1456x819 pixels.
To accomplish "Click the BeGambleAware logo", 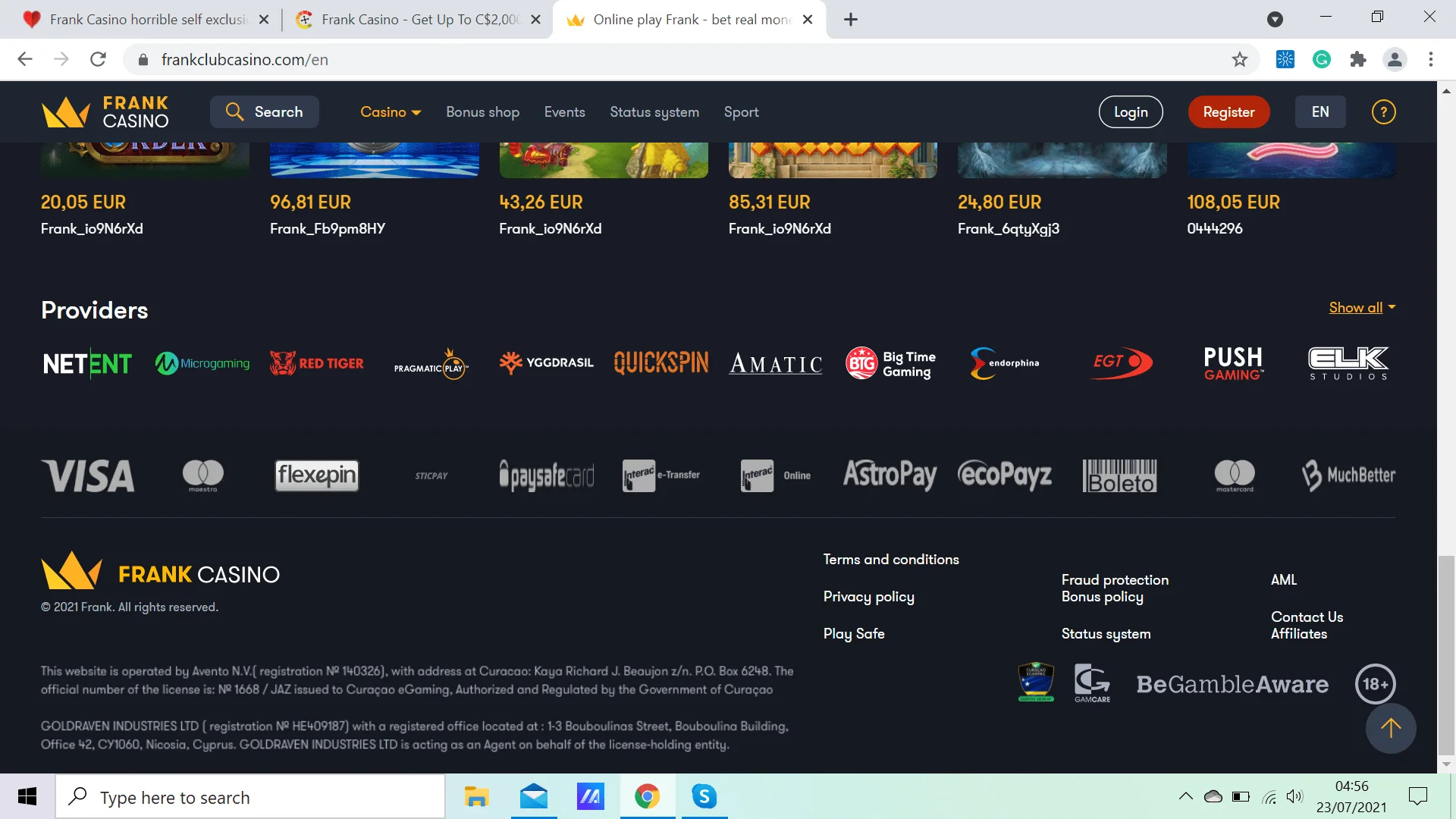I will point(1232,684).
